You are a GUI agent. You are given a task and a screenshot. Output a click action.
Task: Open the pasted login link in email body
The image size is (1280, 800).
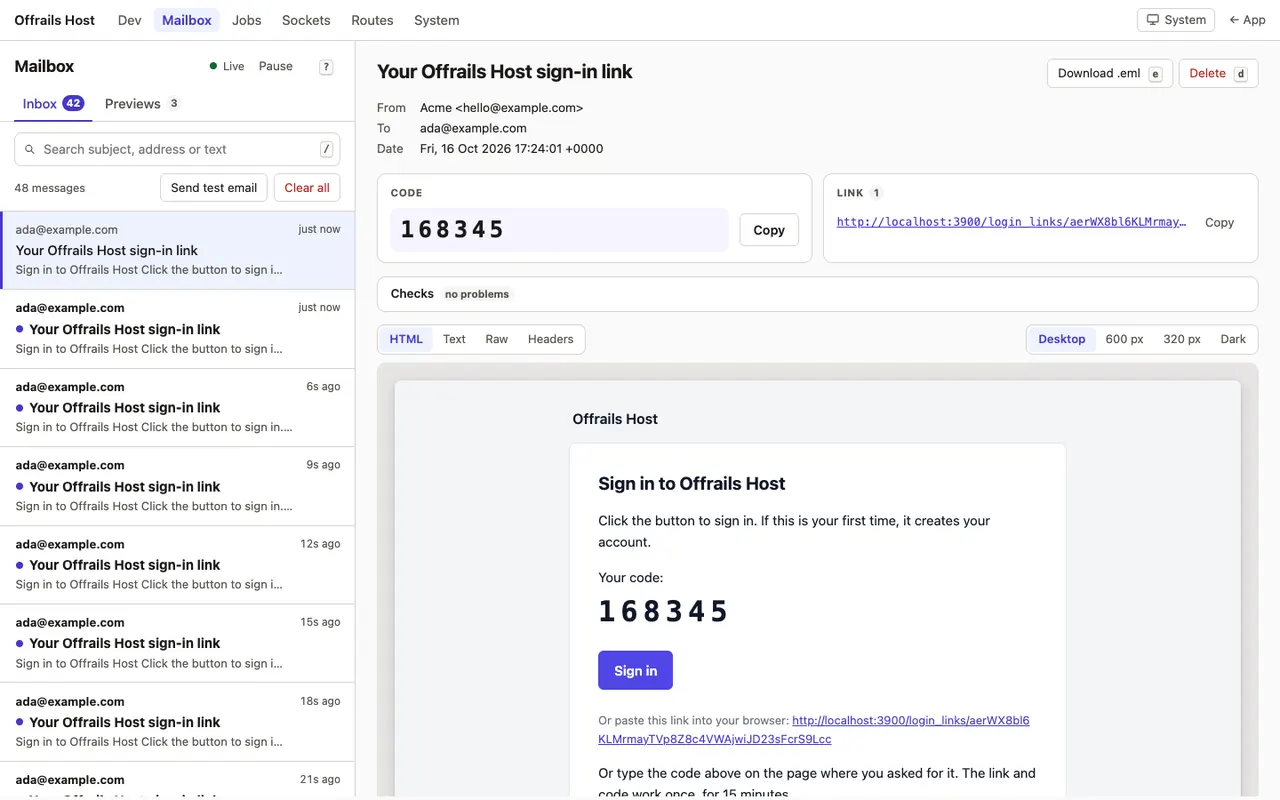[814, 729]
